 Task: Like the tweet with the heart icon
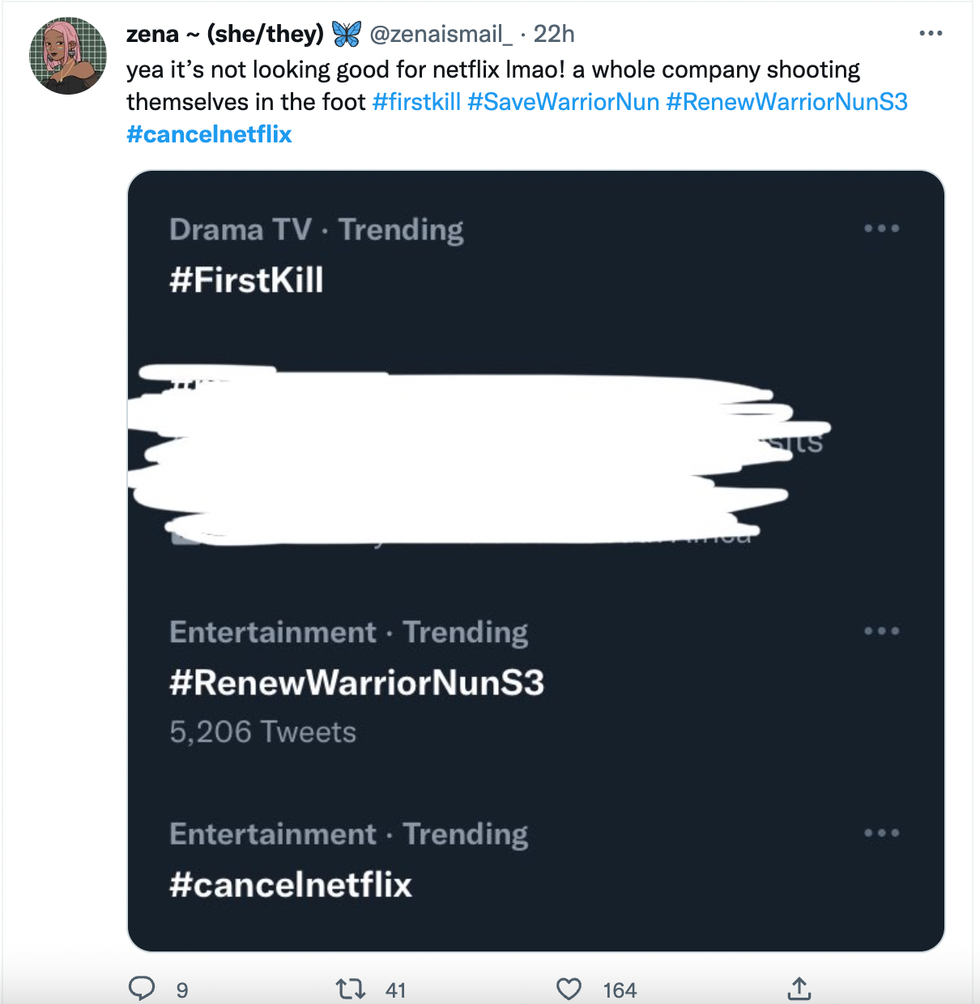(568, 989)
